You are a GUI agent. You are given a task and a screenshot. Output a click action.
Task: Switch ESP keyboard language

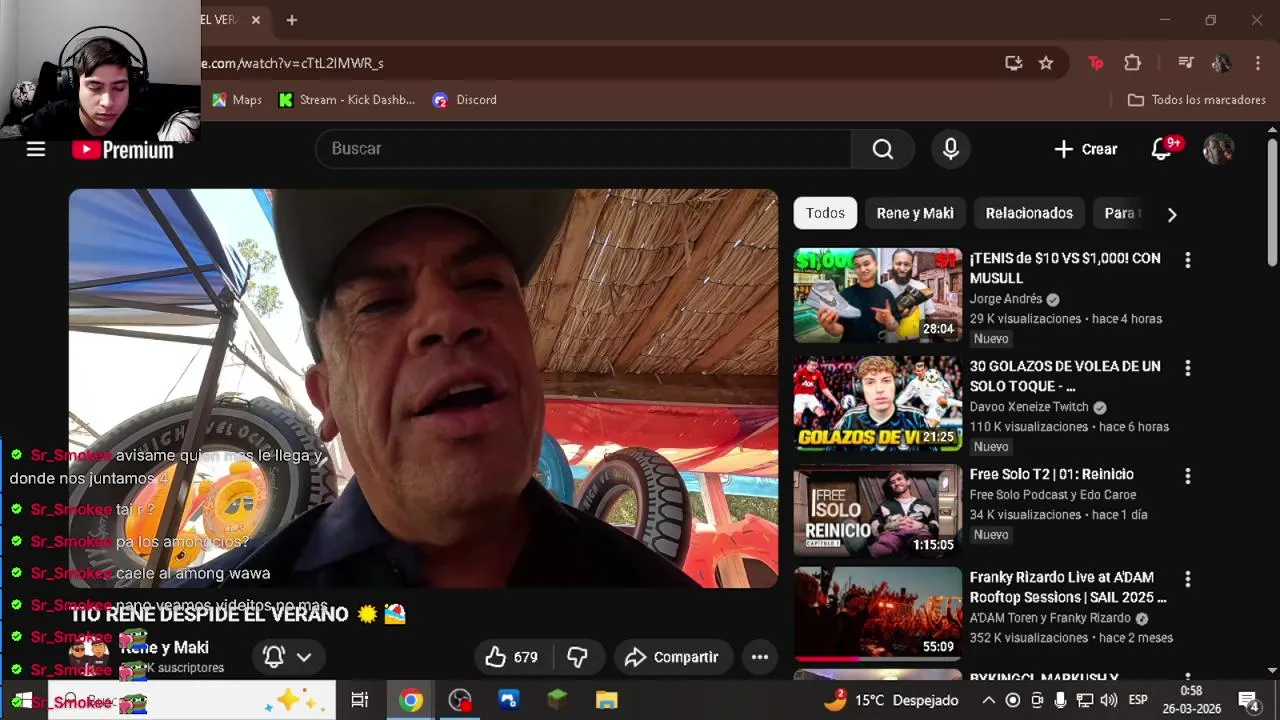coord(1138,700)
